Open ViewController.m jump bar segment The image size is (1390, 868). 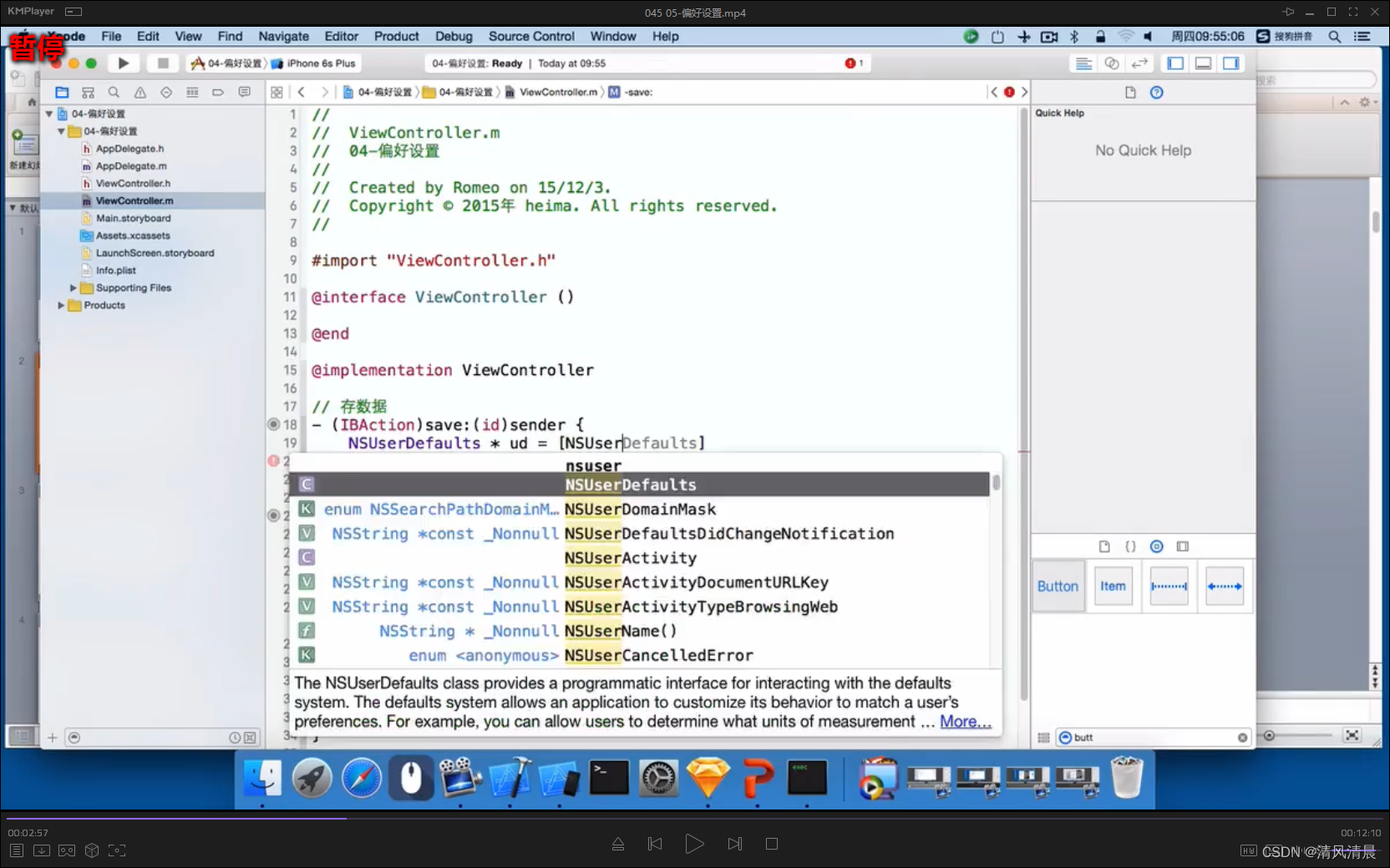pyautogui.click(x=551, y=93)
